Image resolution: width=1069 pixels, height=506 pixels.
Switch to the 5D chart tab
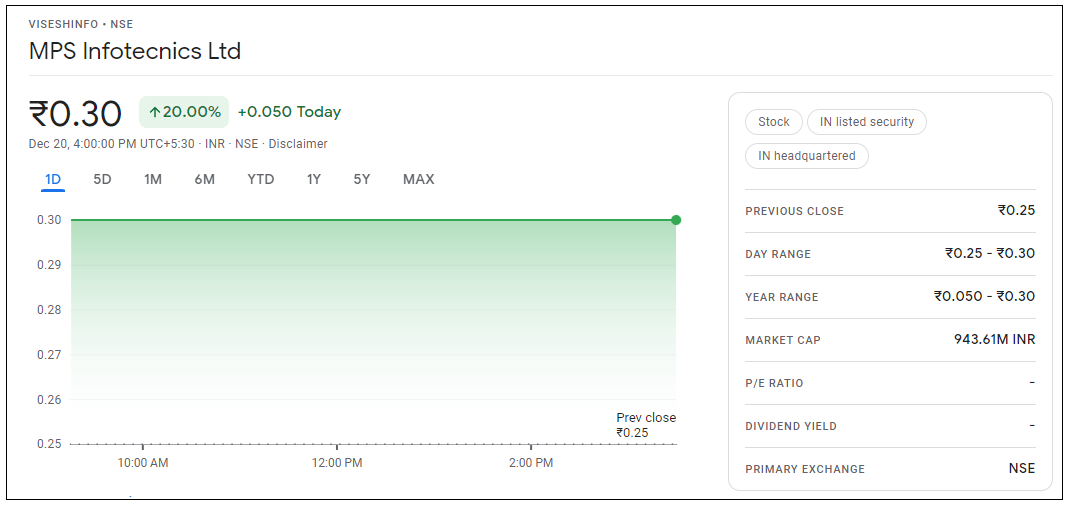(102, 180)
